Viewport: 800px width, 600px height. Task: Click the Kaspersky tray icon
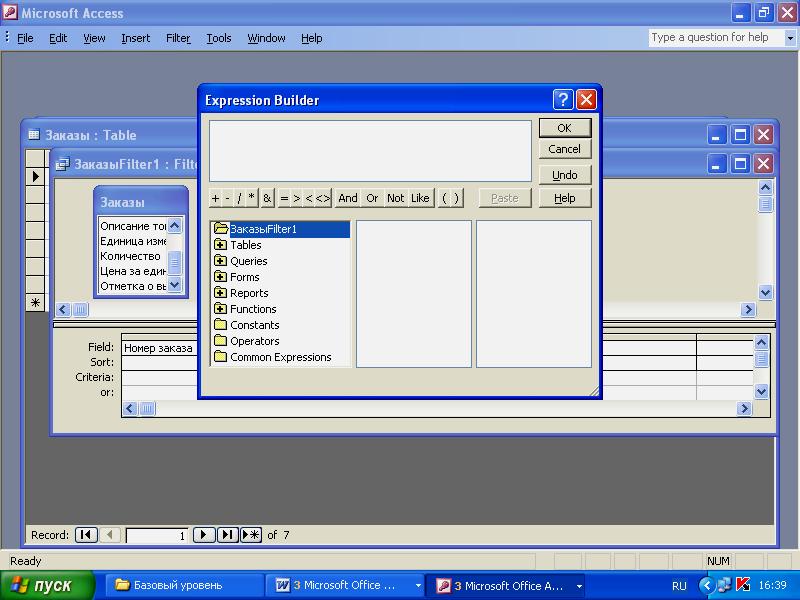(x=743, y=585)
